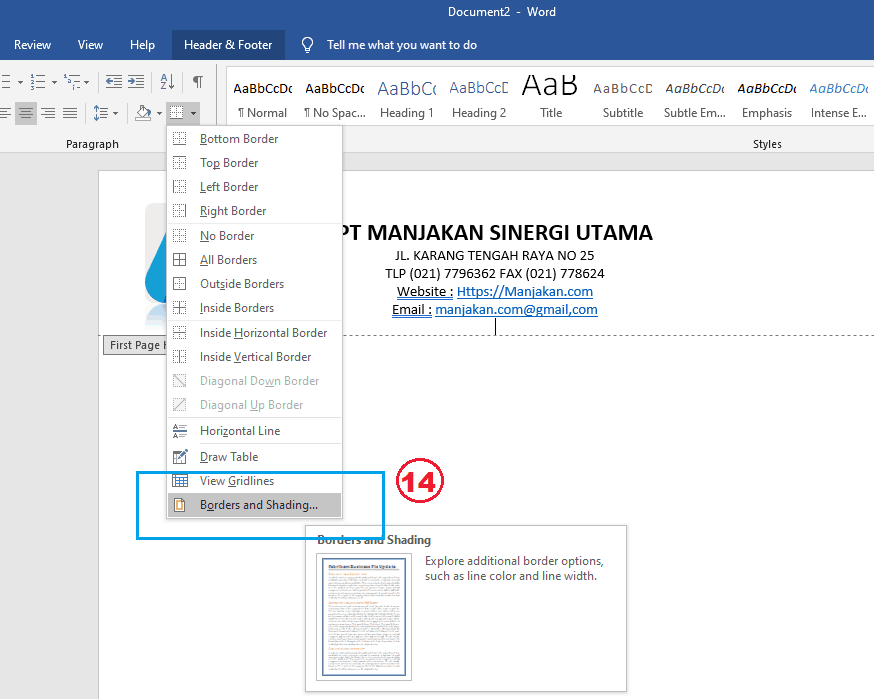
Task: Click the Decrease Indent icon
Action: click(x=114, y=82)
